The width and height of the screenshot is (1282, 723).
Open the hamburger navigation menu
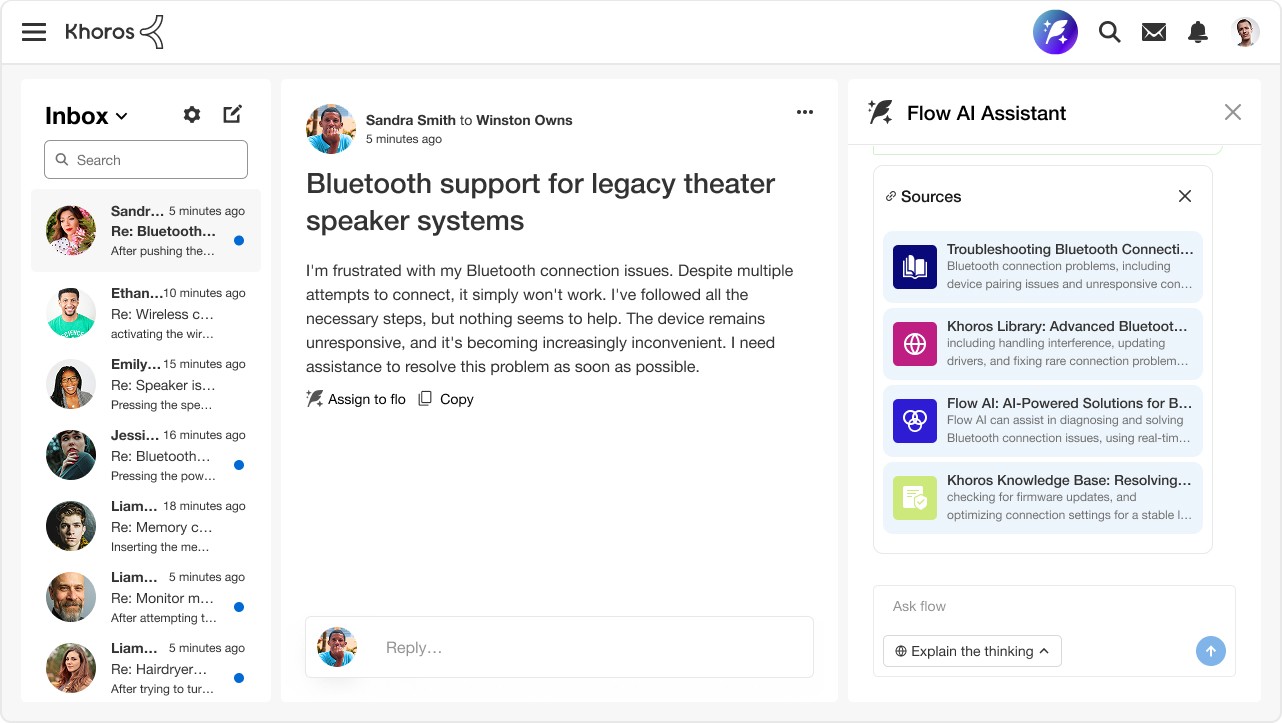point(34,32)
